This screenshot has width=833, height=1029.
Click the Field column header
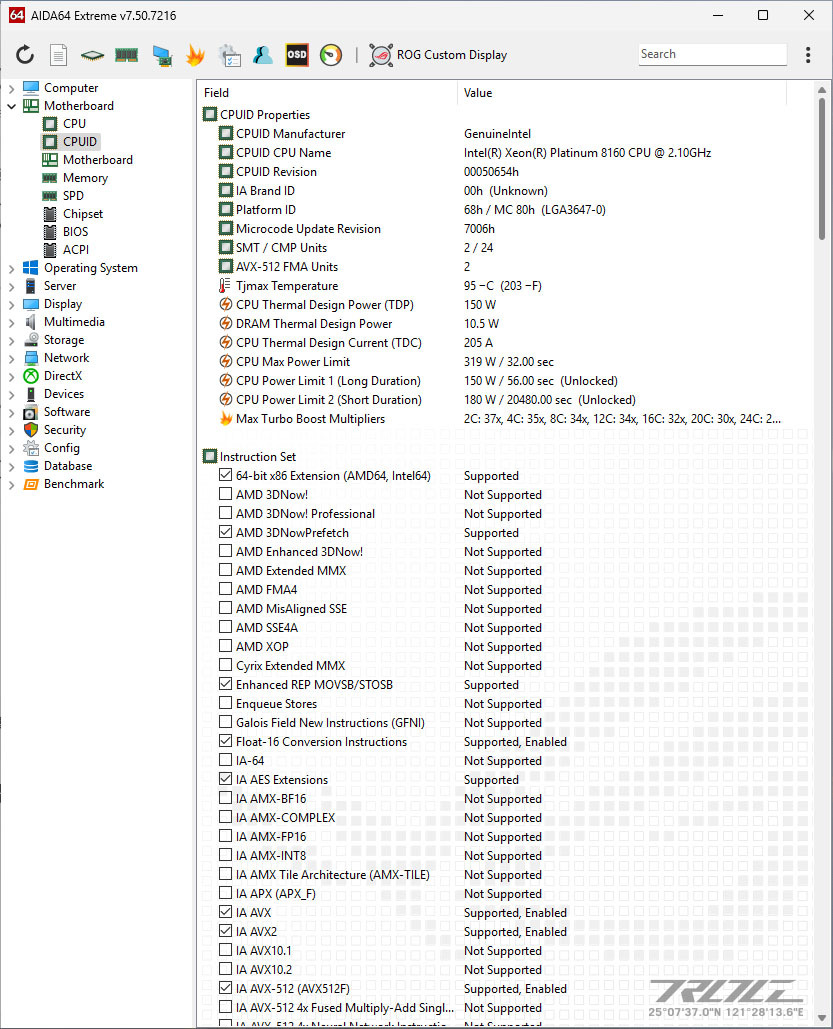point(327,93)
